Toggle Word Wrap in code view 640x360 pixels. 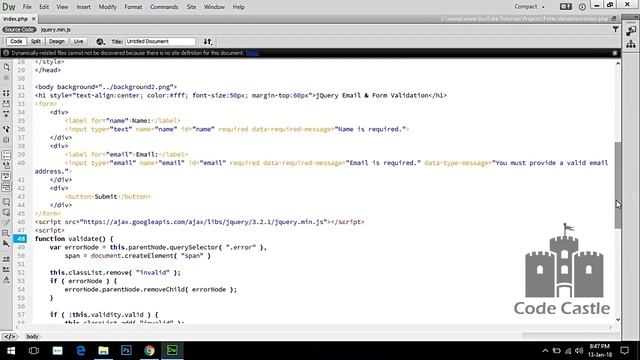[6, 176]
